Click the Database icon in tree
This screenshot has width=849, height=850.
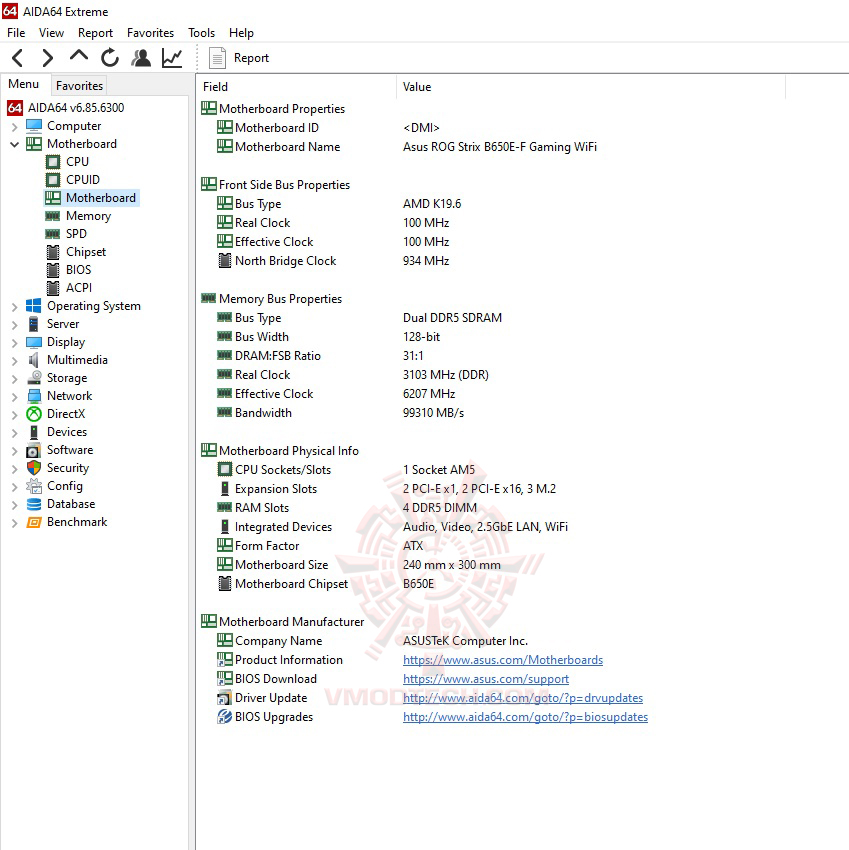coord(34,504)
